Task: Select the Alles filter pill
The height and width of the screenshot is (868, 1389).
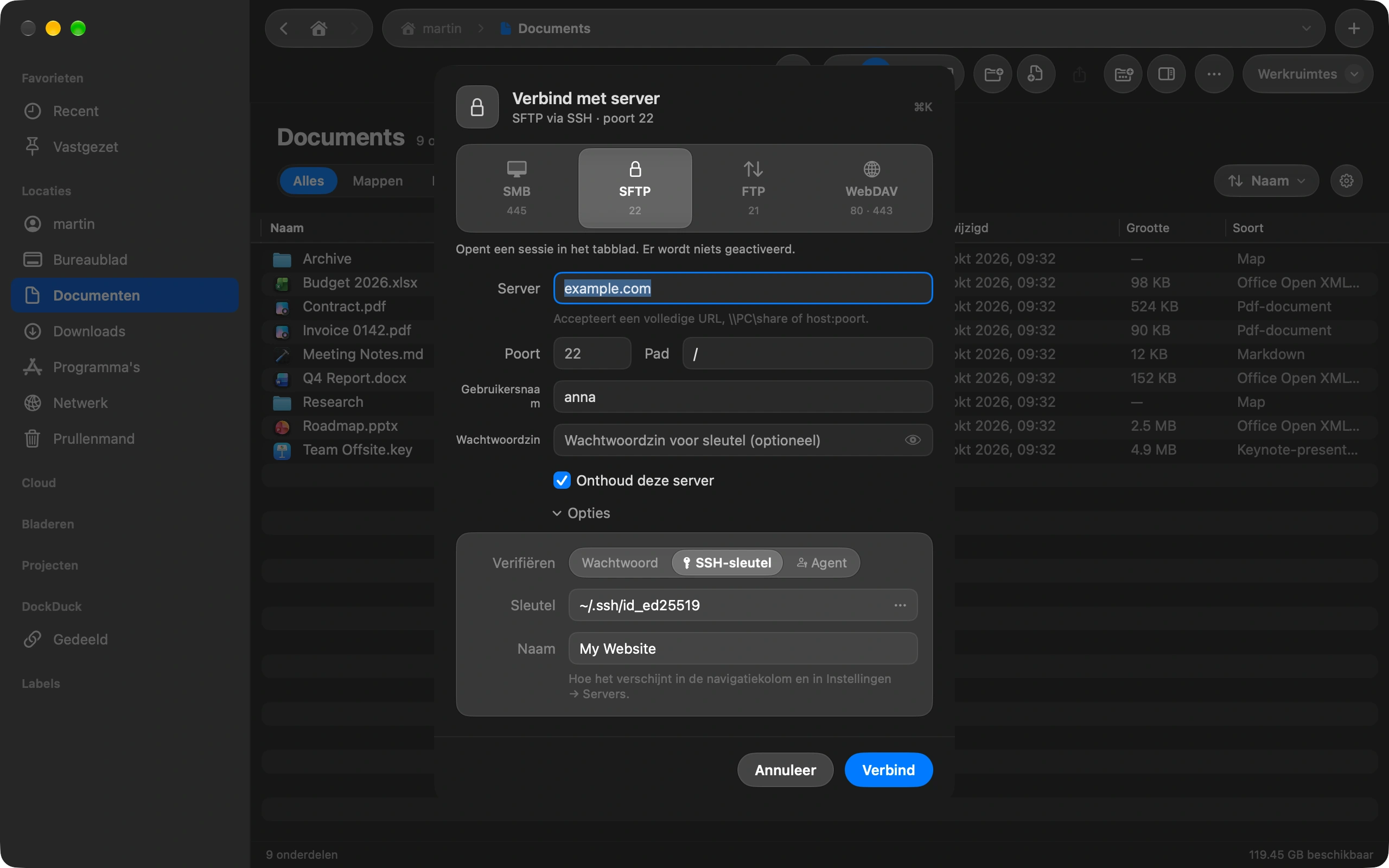Action: pyautogui.click(x=308, y=181)
